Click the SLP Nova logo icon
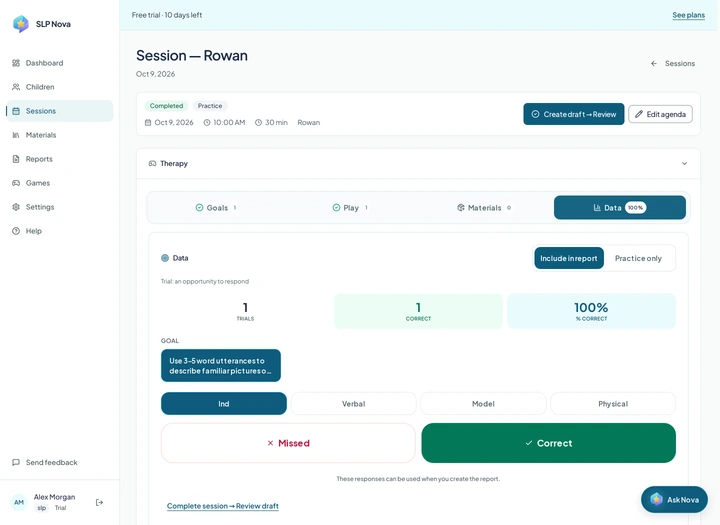 point(21,24)
